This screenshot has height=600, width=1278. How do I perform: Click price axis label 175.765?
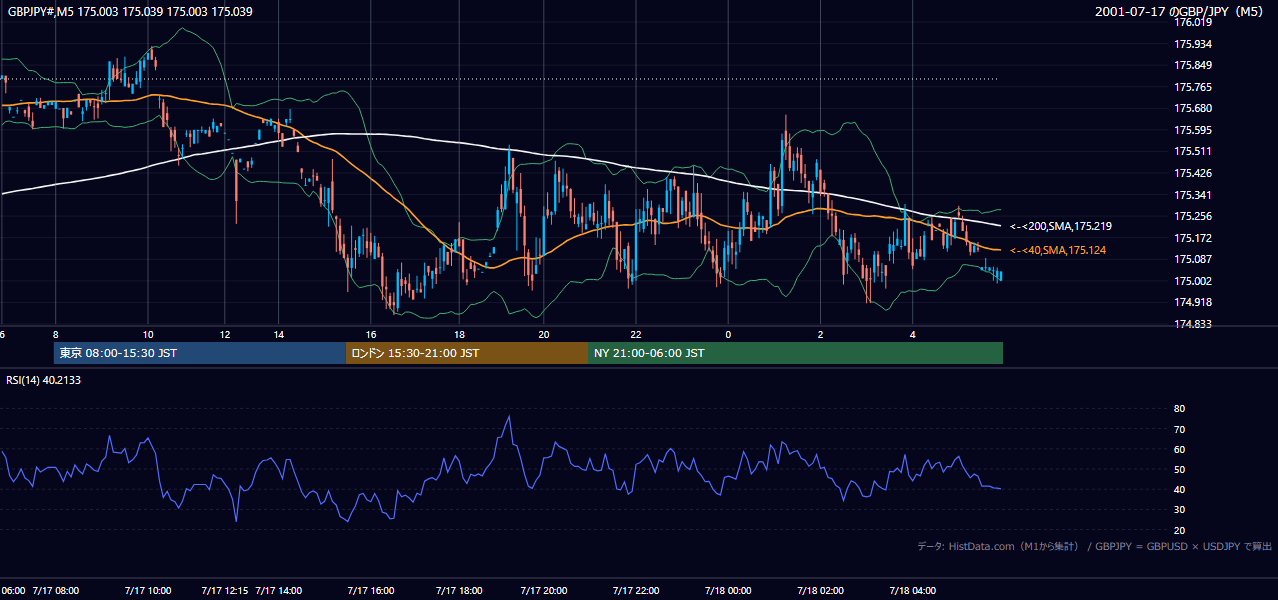pos(1193,87)
